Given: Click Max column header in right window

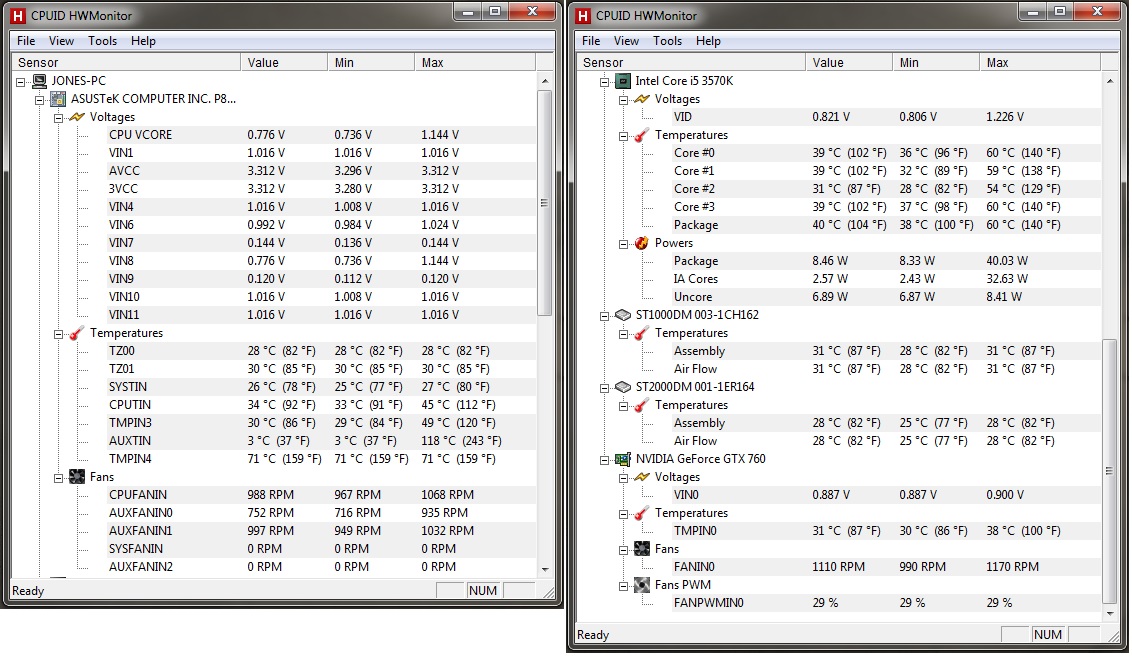Looking at the screenshot, I should (x=1040, y=63).
